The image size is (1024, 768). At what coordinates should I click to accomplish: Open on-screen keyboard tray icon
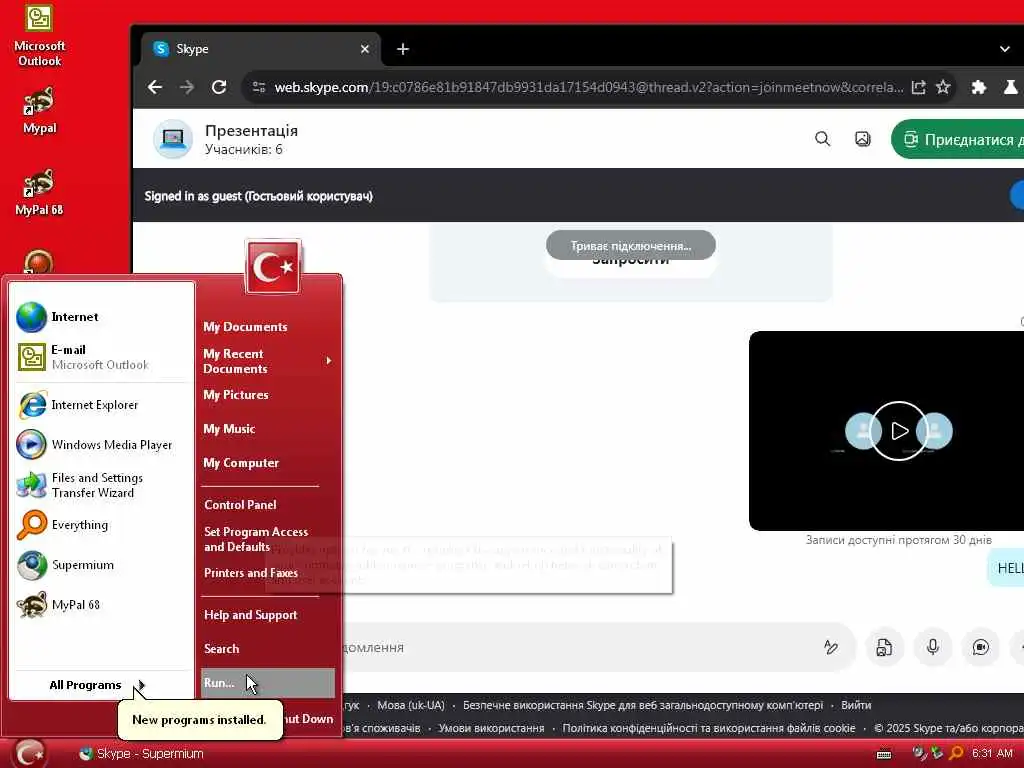884,754
